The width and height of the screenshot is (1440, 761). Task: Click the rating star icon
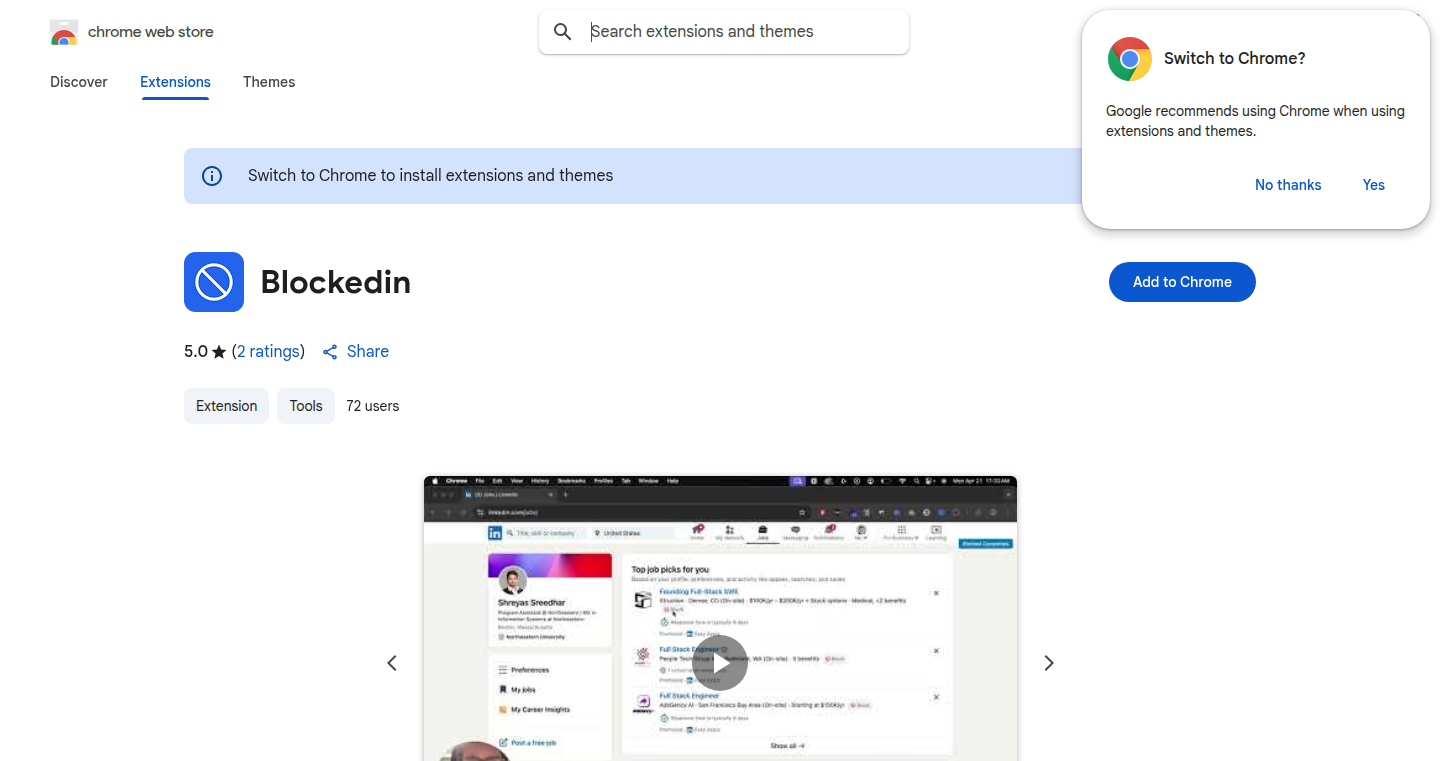[x=219, y=352]
